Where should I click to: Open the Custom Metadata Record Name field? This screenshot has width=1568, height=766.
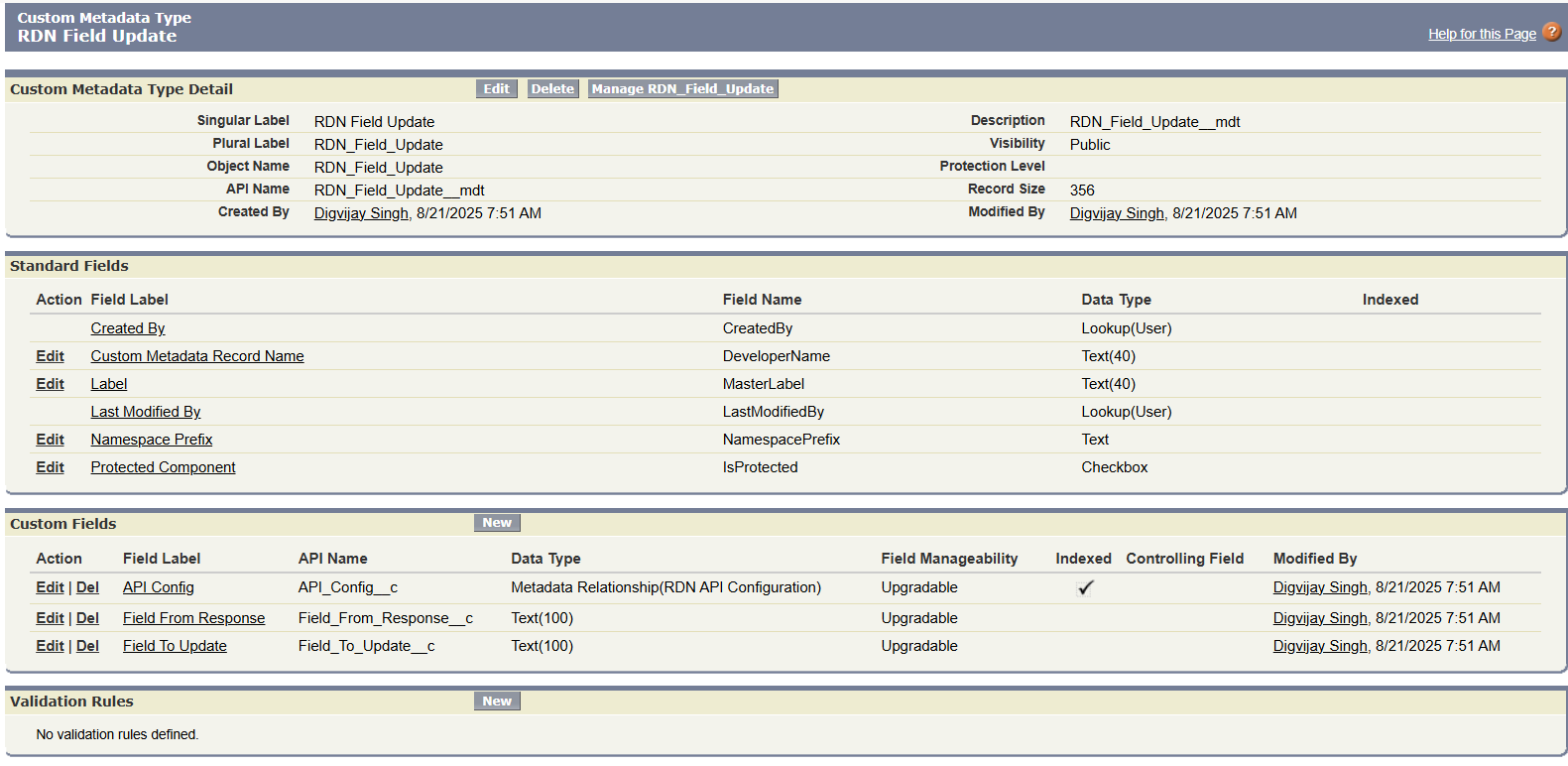point(197,356)
